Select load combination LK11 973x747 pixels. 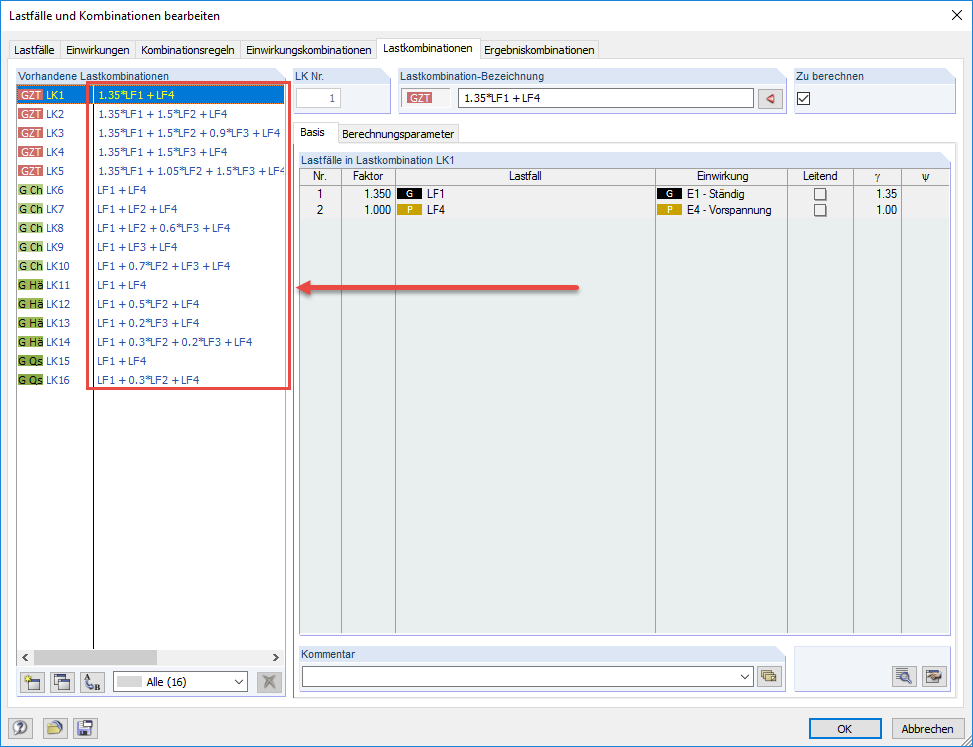click(151, 285)
